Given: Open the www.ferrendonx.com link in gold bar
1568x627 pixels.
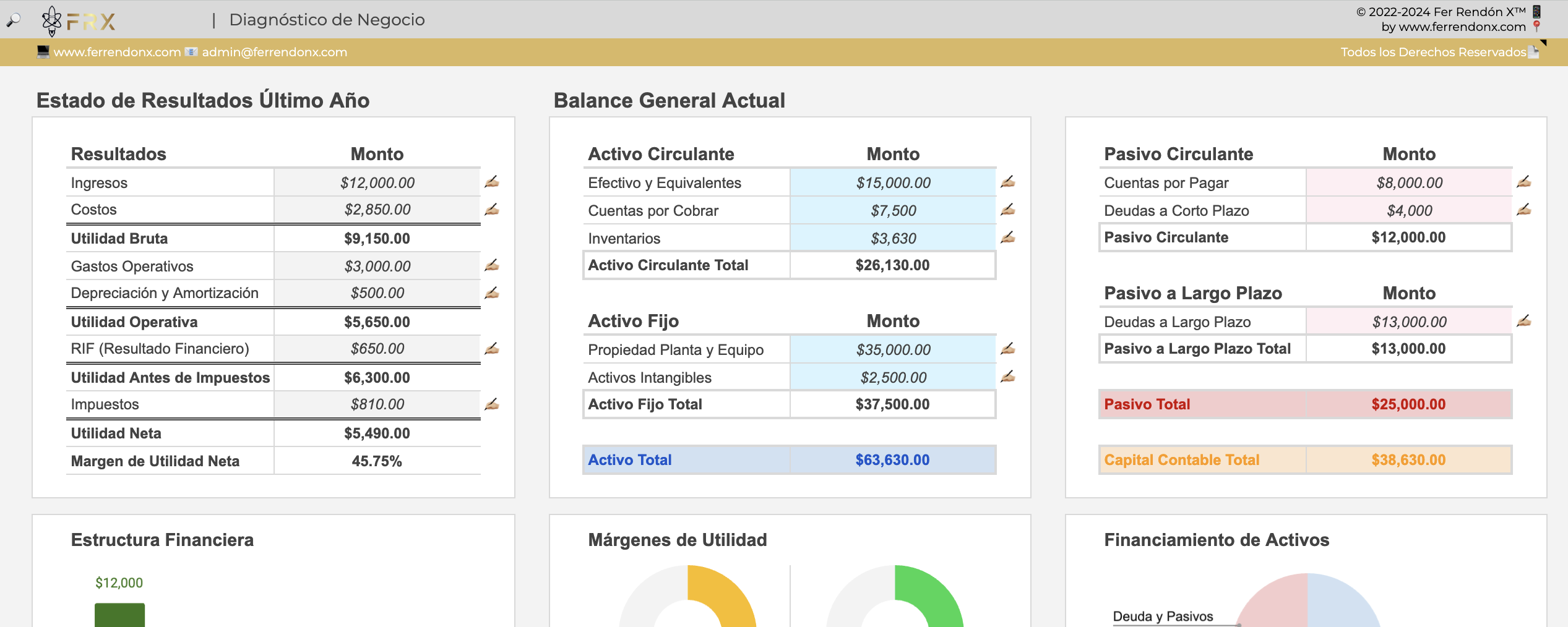Looking at the screenshot, I should click(x=117, y=53).
